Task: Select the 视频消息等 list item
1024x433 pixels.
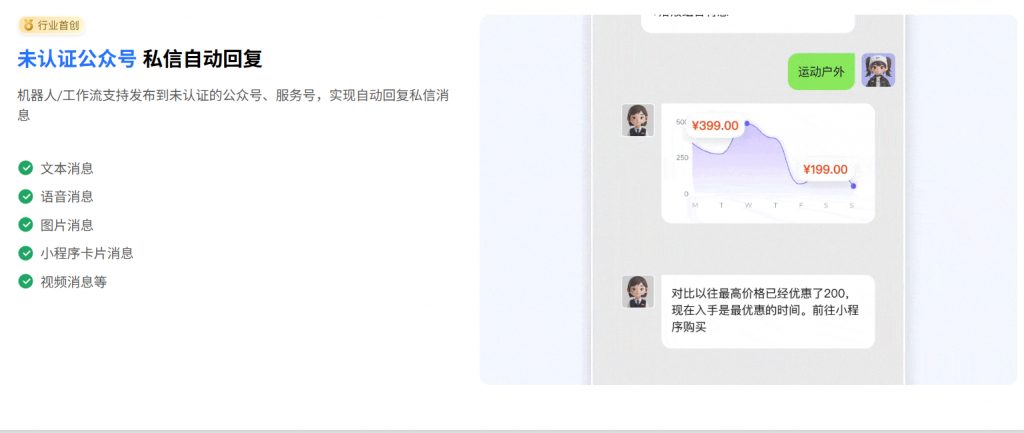Action: pyautogui.click(x=74, y=282)
